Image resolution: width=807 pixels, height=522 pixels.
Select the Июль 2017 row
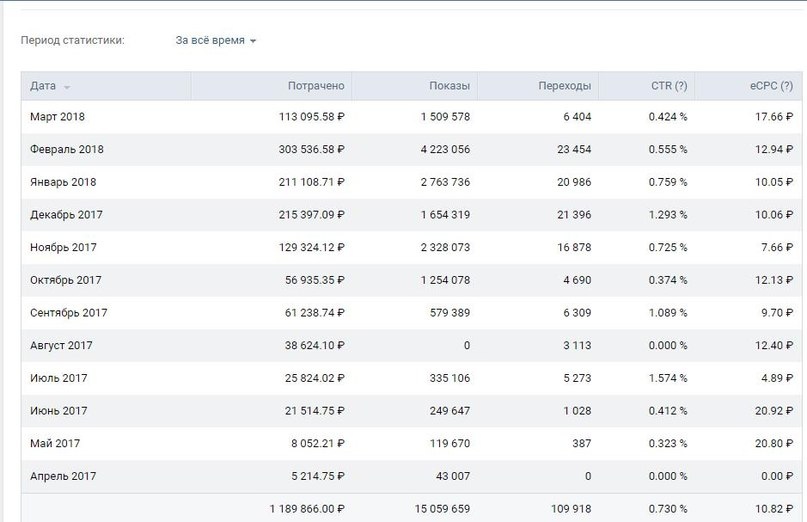click(x=411, y=378)
